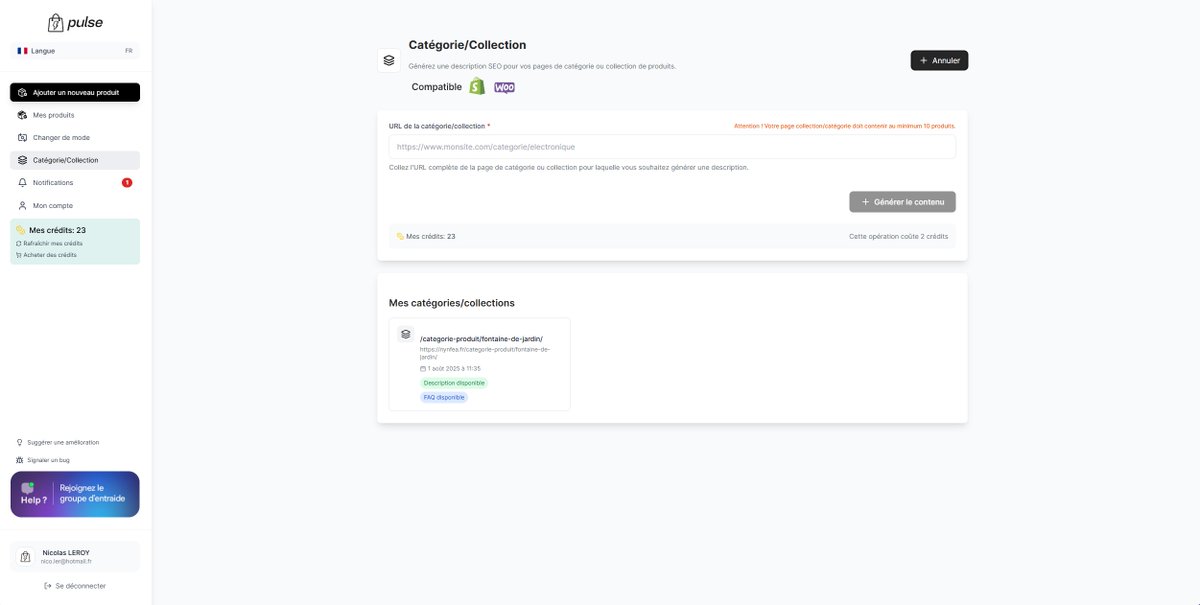This screenshot has height=605, width=1200.
Task: Click the URL de la catégorie/collection input field
Action: [671, 146]
